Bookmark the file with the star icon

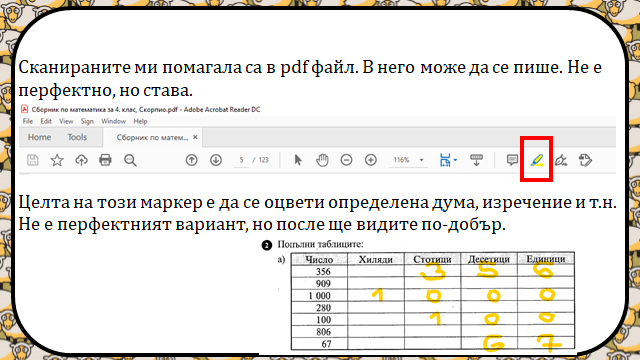point(57,160)
